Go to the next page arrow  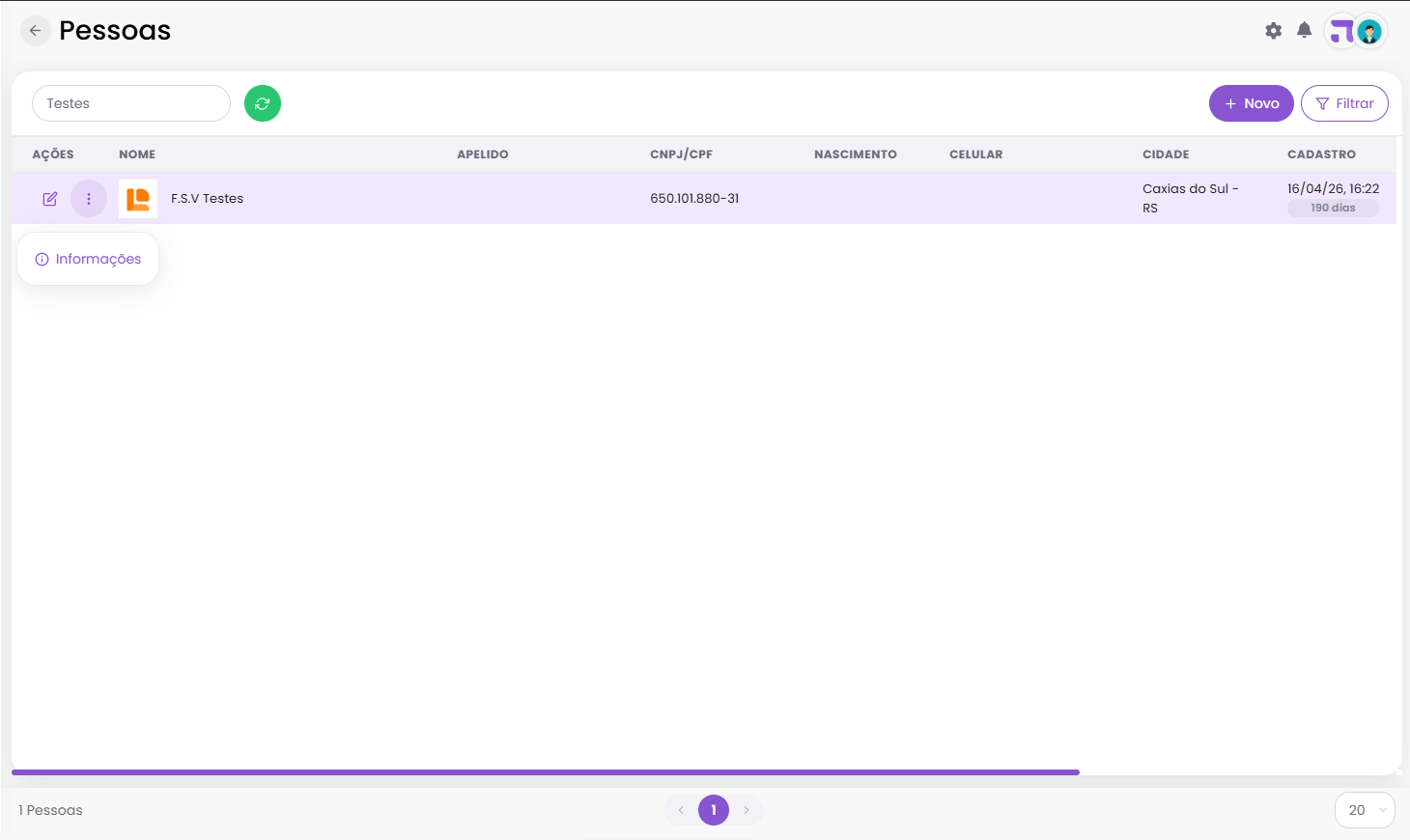[747, 810]
